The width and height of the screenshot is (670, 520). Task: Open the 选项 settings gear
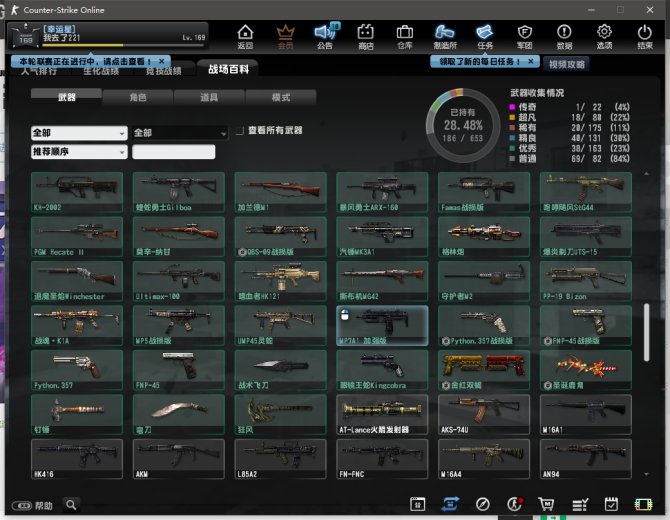pyautogui.click(x=604, y=36)
